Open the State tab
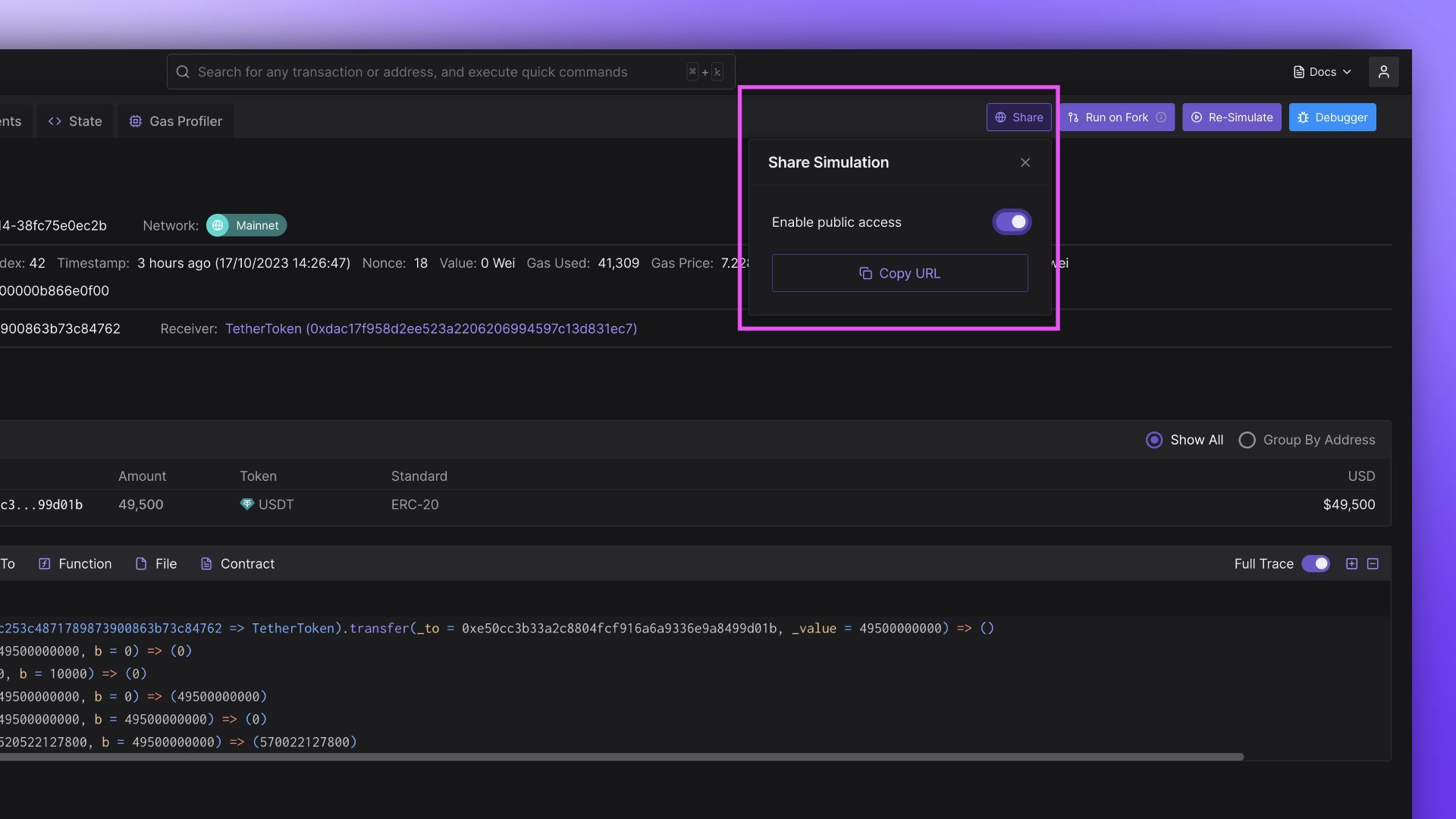This screenshot has width=1456, height=819. click(x=75, y=121)
